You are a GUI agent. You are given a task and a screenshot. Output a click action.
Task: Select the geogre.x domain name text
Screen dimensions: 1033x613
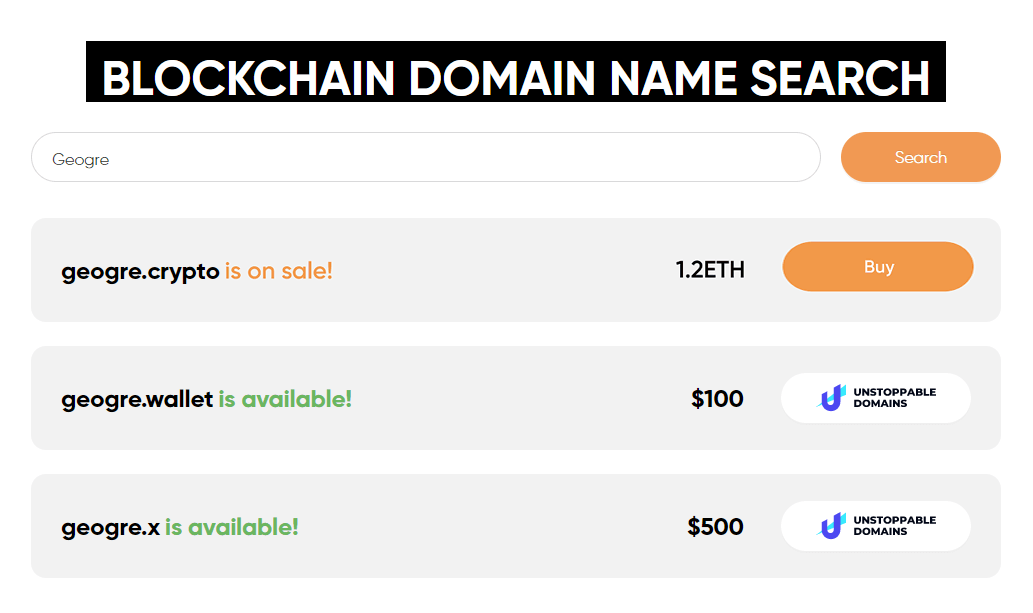click(x=111, y=527)
